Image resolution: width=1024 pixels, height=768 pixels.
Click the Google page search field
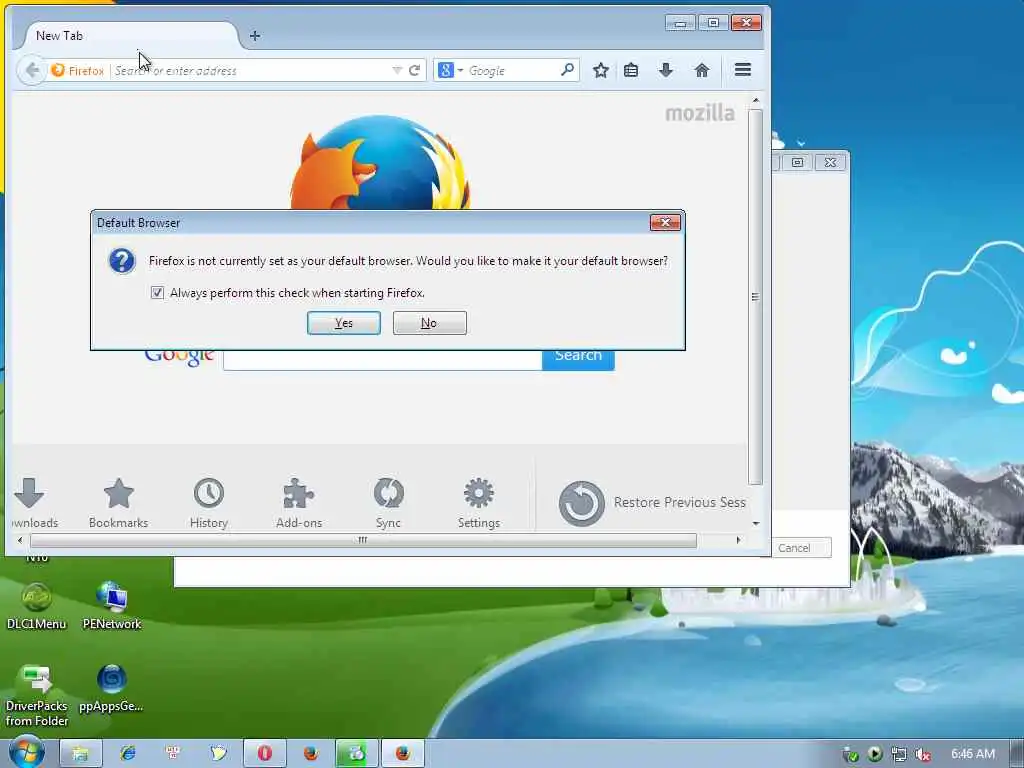(383, 360)
